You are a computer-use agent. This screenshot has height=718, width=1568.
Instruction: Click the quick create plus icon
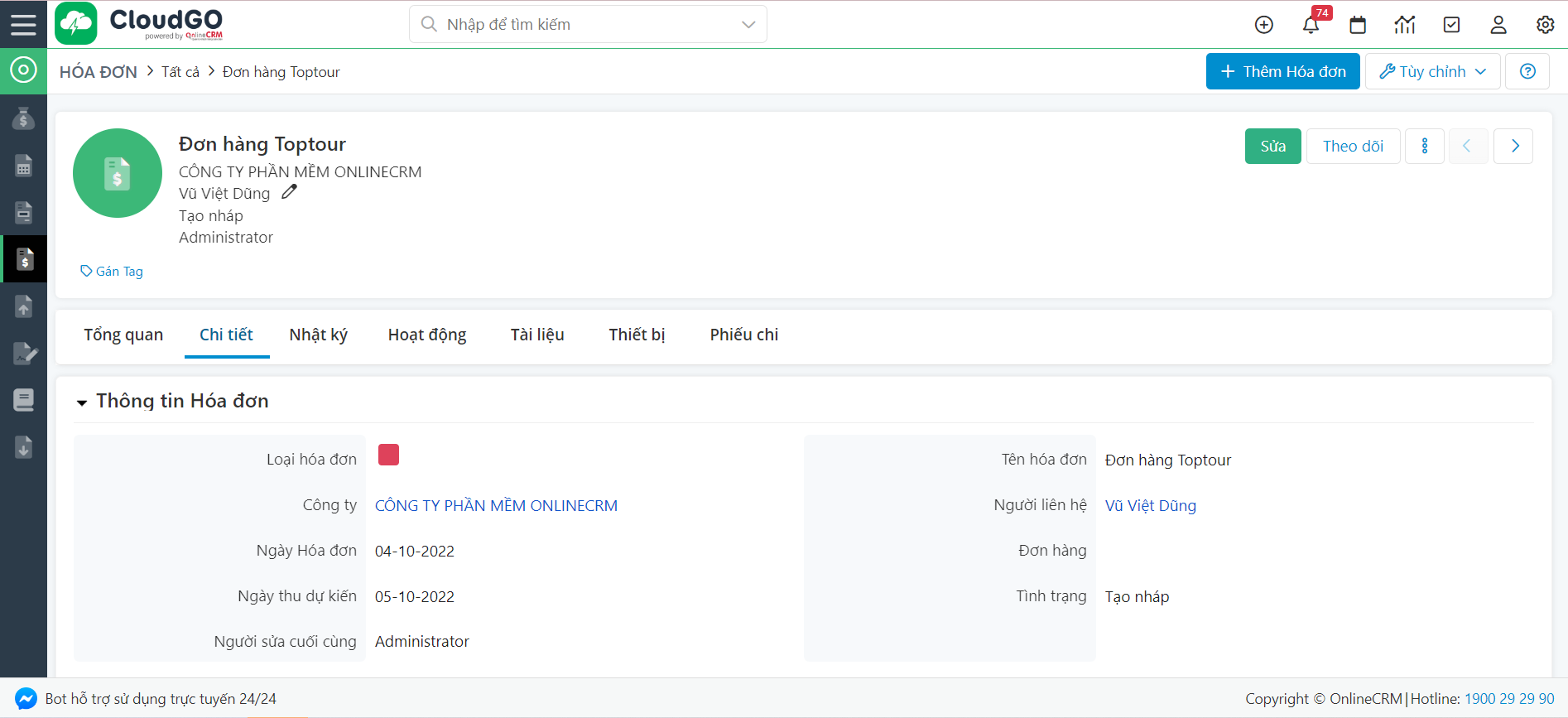click(x=1263, y=25)
